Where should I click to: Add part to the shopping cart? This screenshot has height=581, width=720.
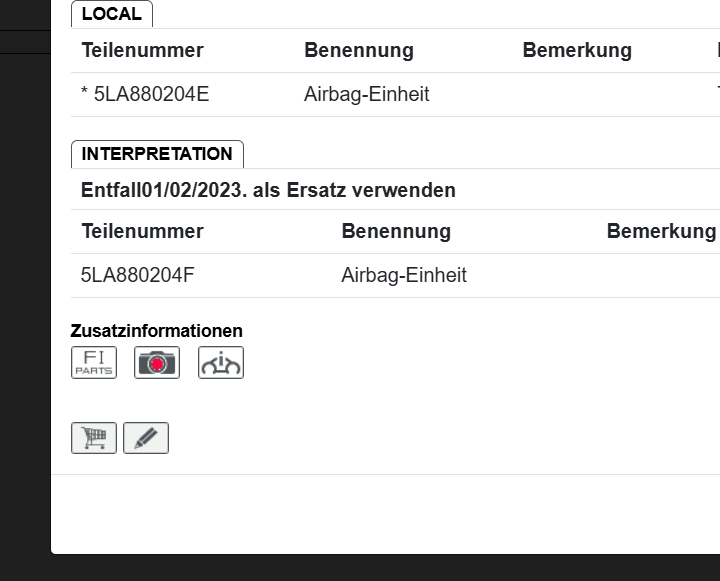[94, 438]
